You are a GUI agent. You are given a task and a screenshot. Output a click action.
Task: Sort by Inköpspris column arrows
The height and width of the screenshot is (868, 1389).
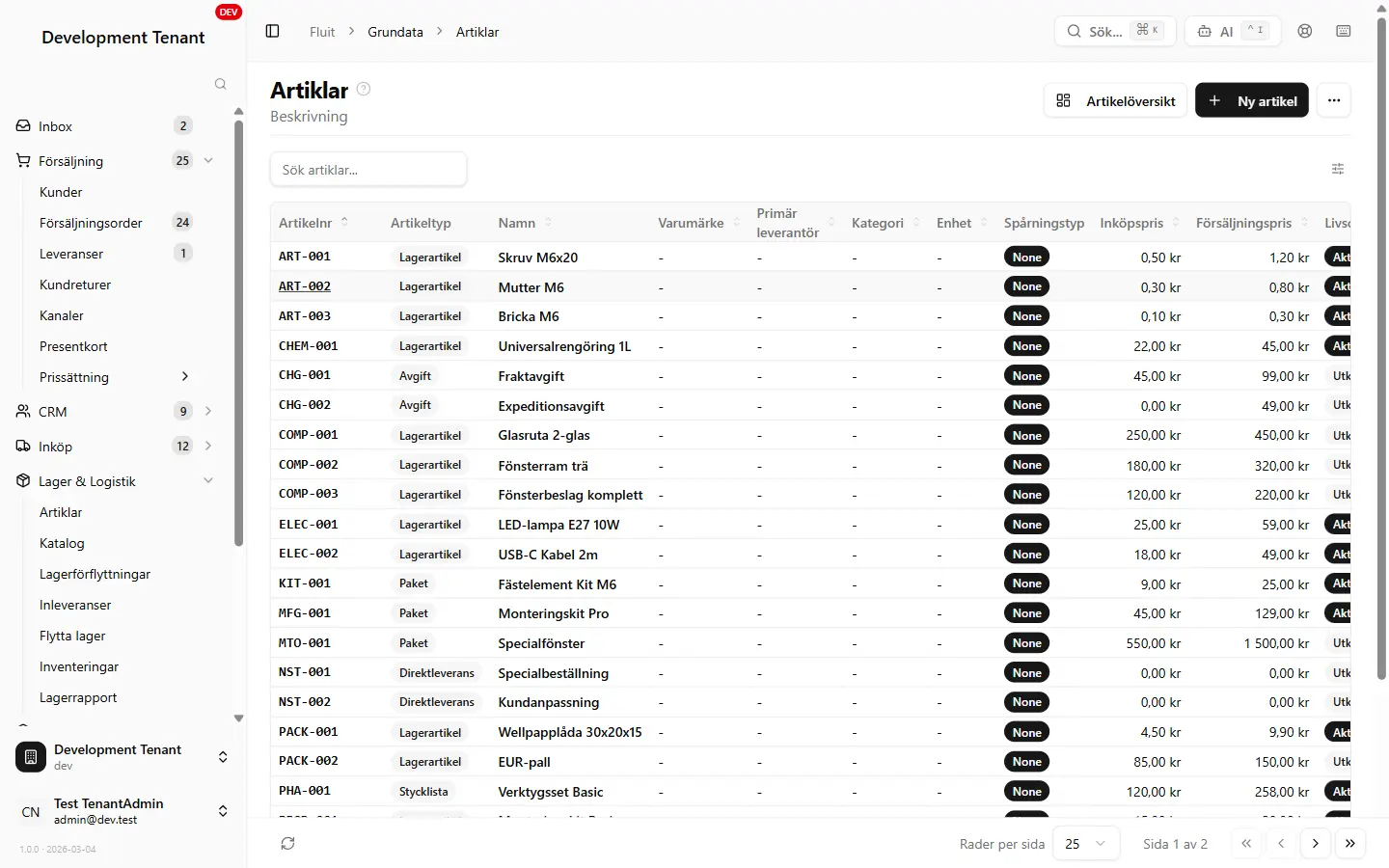point(1176,223)
